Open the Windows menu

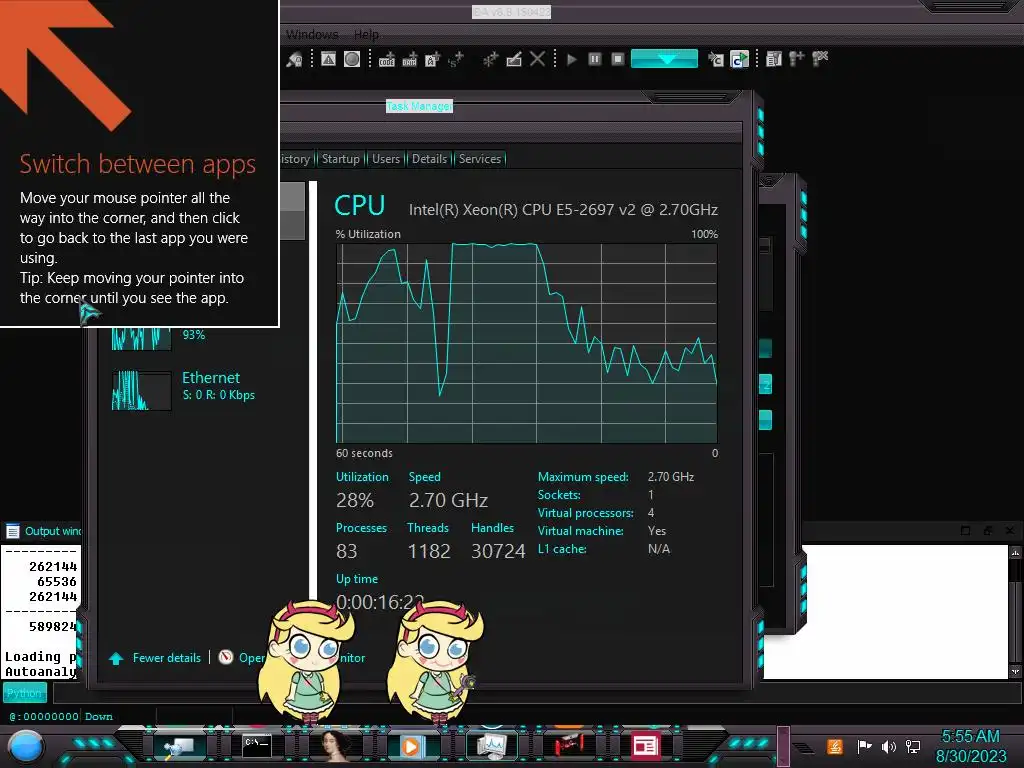point(312,34)
